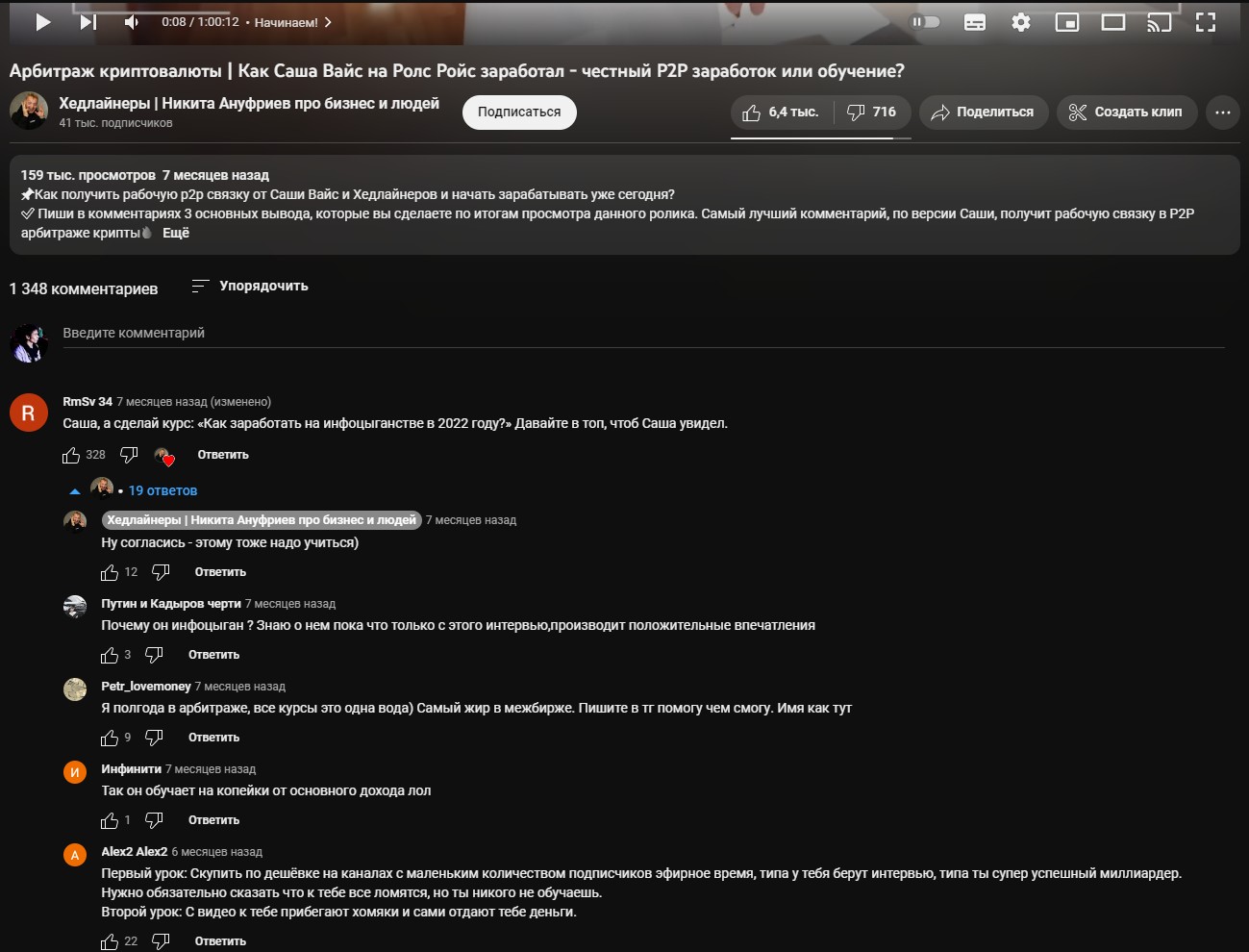The width and height of the screenshot is (1249, 952).
Task: Like Alex2 Alex2 reply
Action: [110, 941]
